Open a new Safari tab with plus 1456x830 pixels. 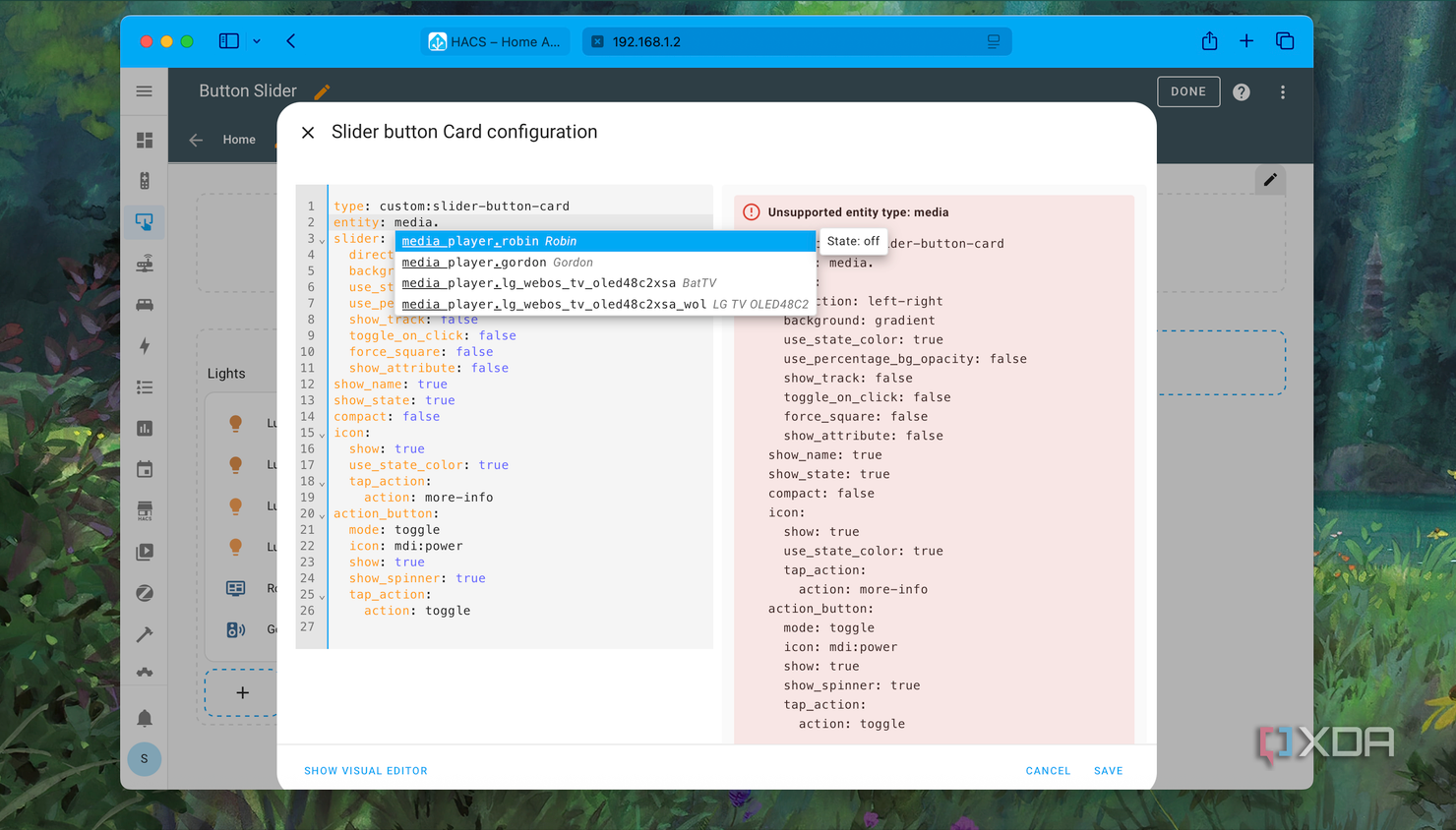coord(1246,41)
